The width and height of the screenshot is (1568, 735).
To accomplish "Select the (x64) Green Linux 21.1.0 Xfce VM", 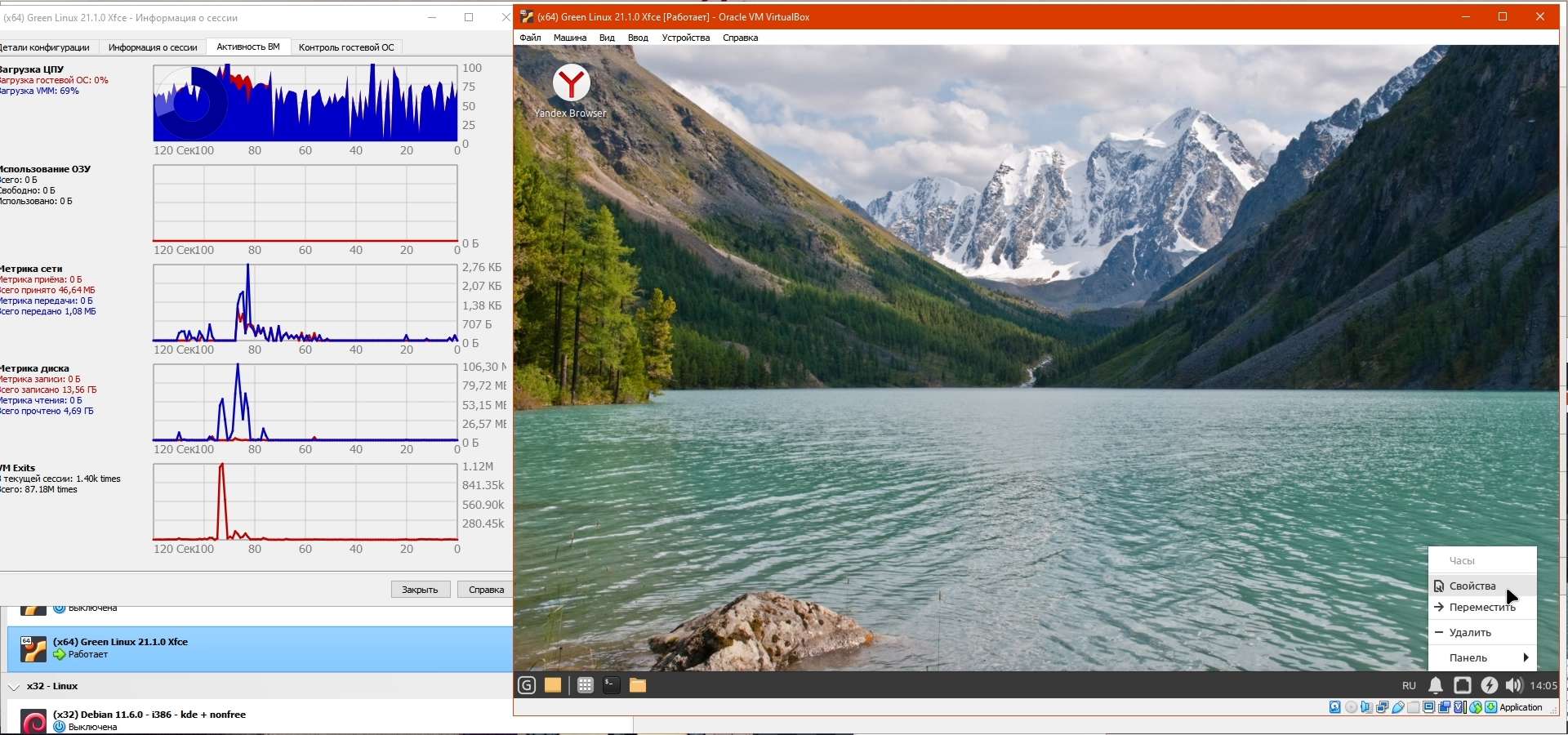I will point(260,649).
